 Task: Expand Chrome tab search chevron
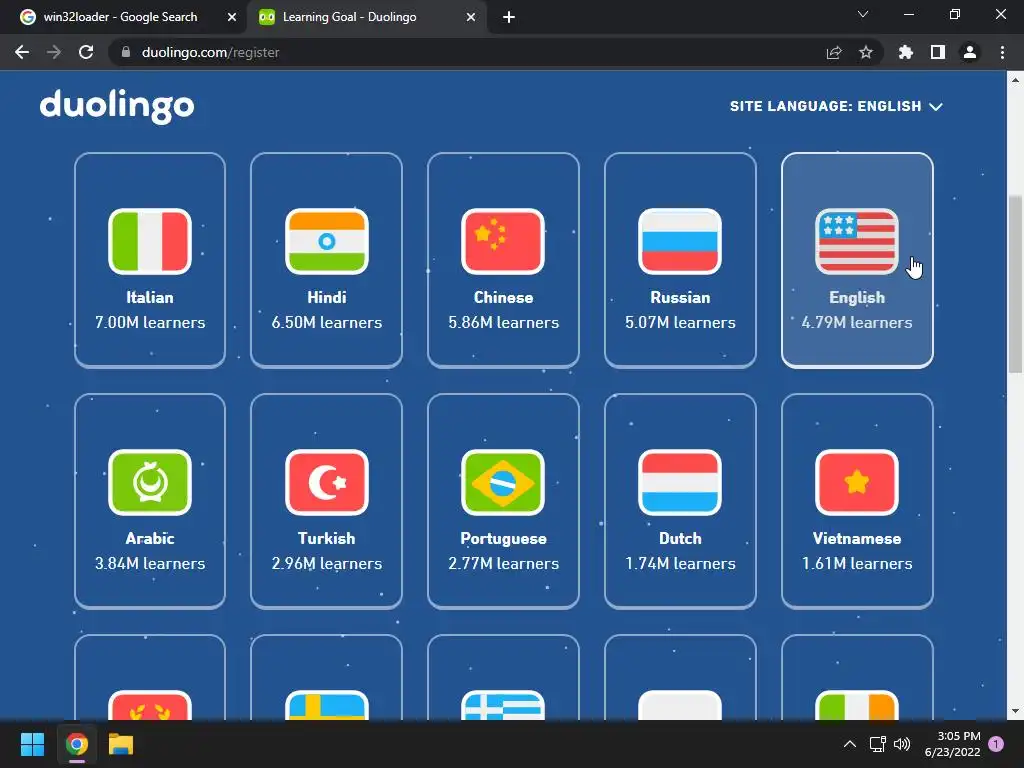click(x=863, y=14)
